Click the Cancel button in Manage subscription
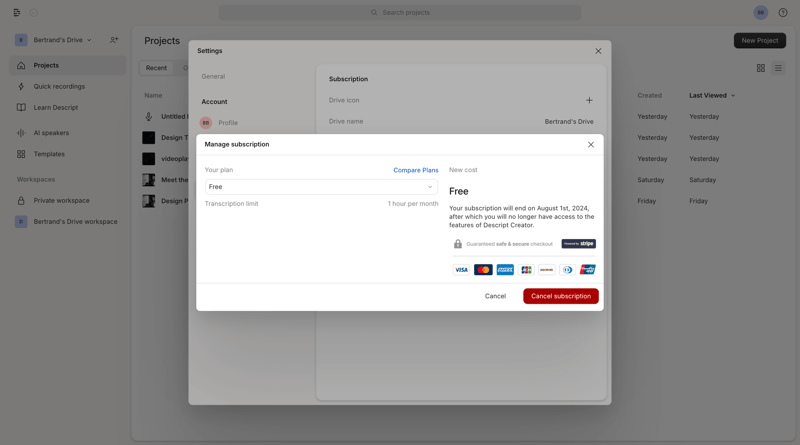This screenshot has height=445, width=800. click(495, 296)
